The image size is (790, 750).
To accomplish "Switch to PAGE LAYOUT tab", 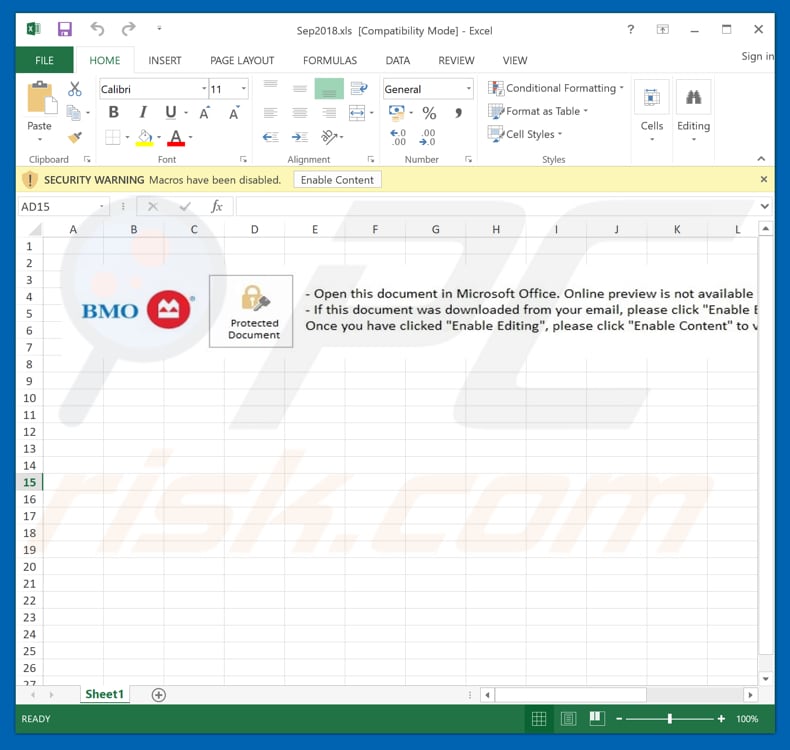I will tap(242, 60).
